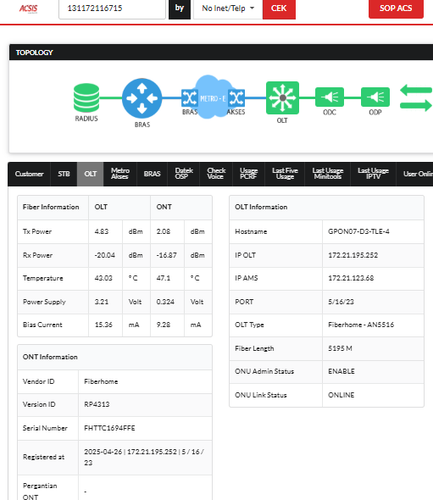Switch to the Datek OSP tab

pos(184,174)
